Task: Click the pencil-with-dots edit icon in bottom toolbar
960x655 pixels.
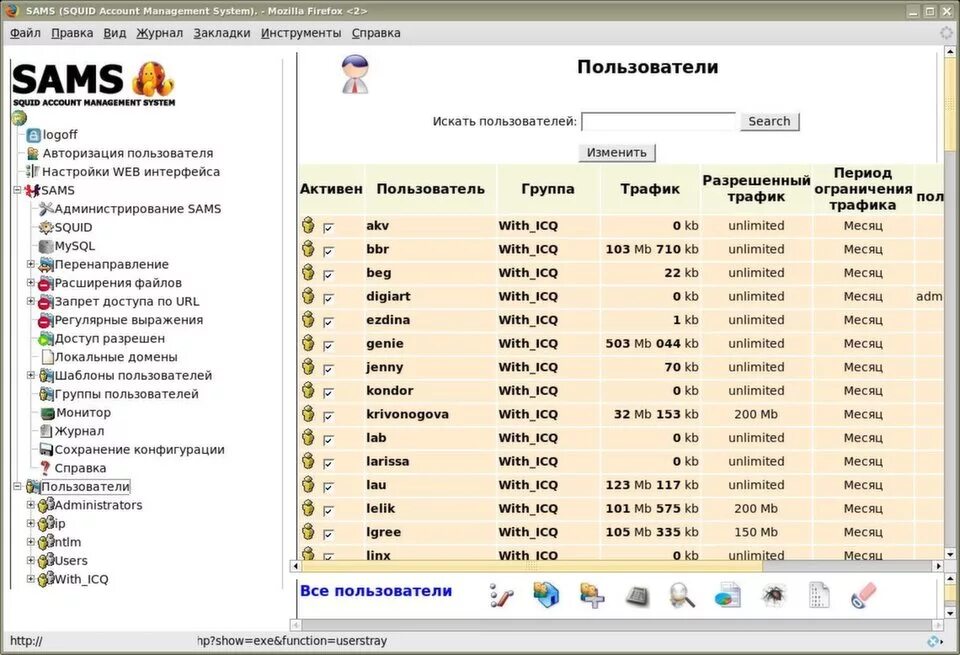Action: click(x=502, y=595)
